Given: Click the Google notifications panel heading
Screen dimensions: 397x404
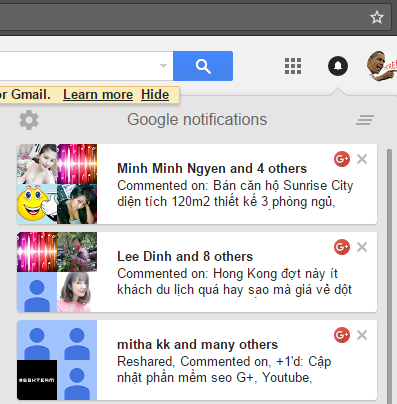Looking at the screenshot, I should coord(197,120).
